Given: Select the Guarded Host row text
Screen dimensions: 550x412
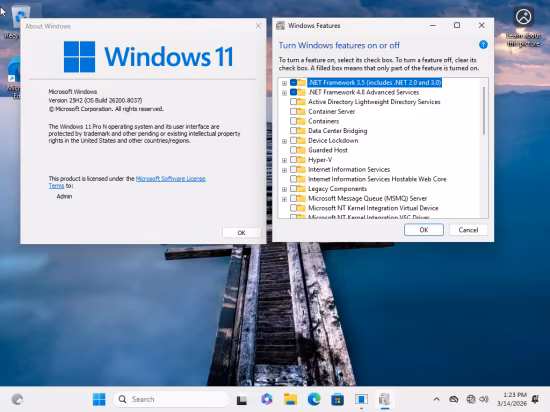Looking at the screenshot, I should tap(328, 150).
